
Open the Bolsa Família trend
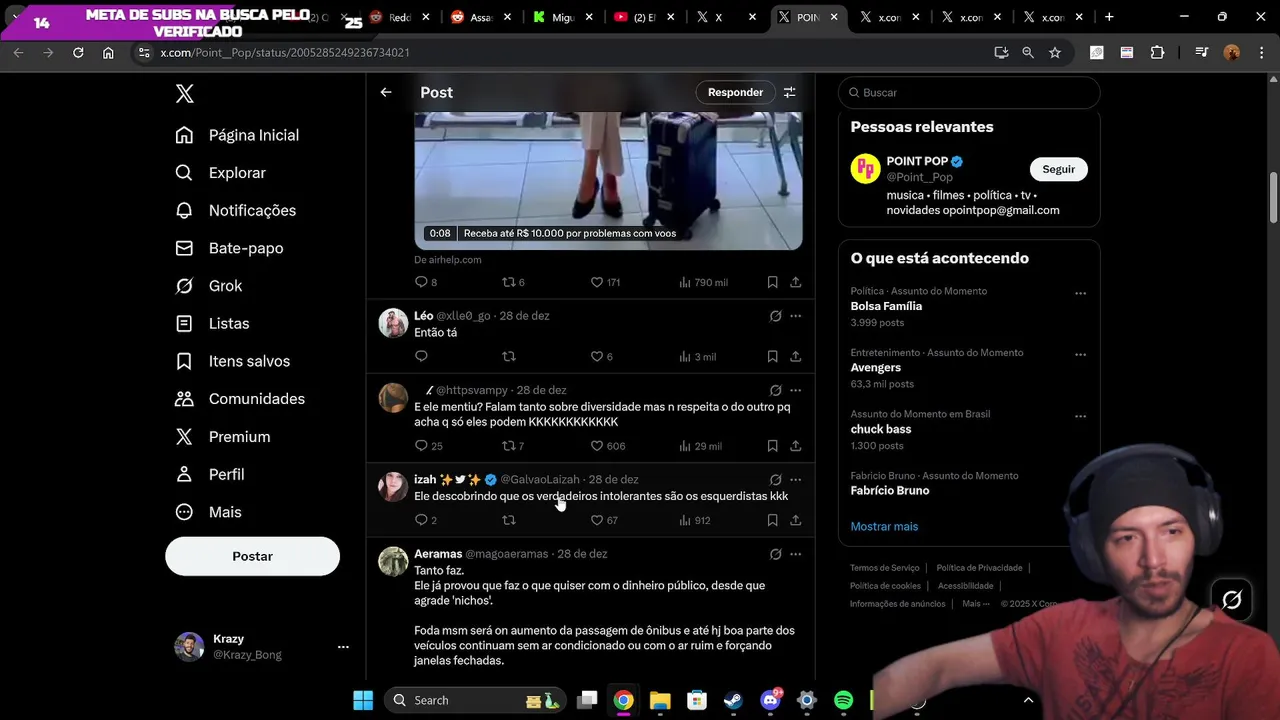886,306
